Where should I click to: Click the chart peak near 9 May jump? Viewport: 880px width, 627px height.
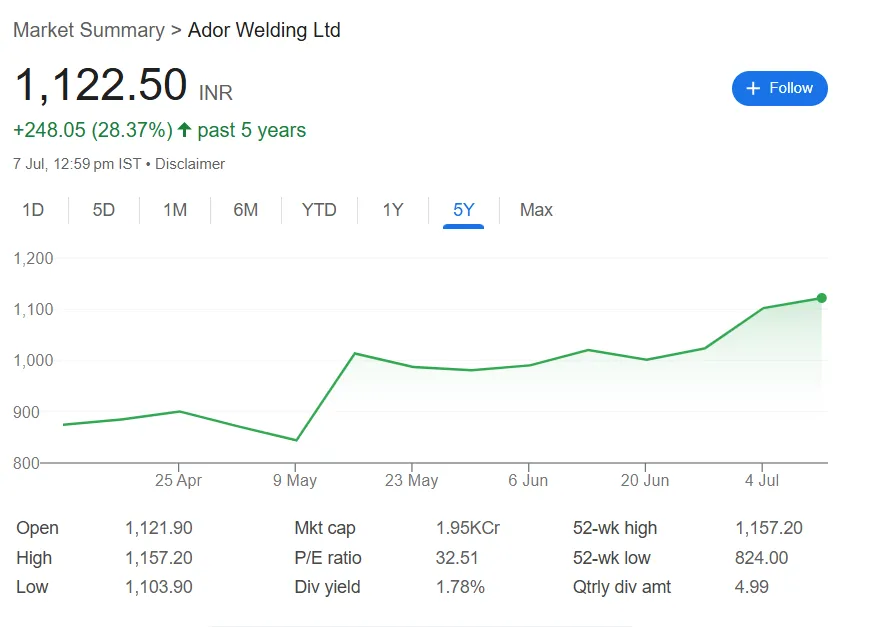[354, 353]
